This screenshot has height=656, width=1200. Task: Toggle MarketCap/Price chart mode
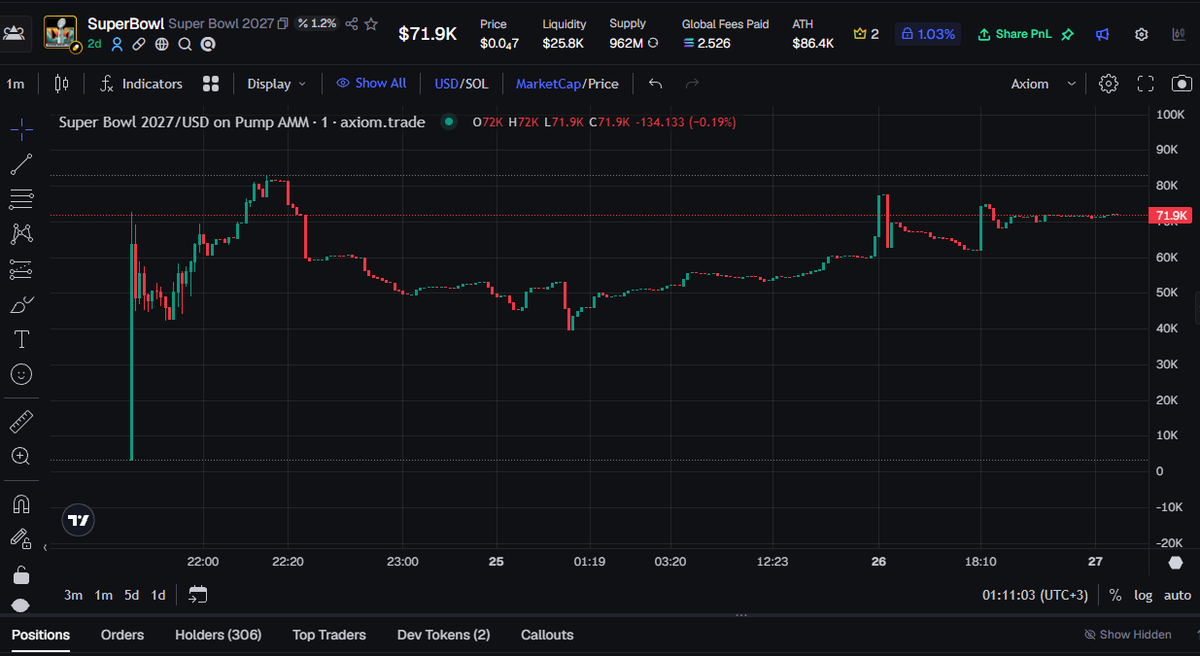pos(567,84)
